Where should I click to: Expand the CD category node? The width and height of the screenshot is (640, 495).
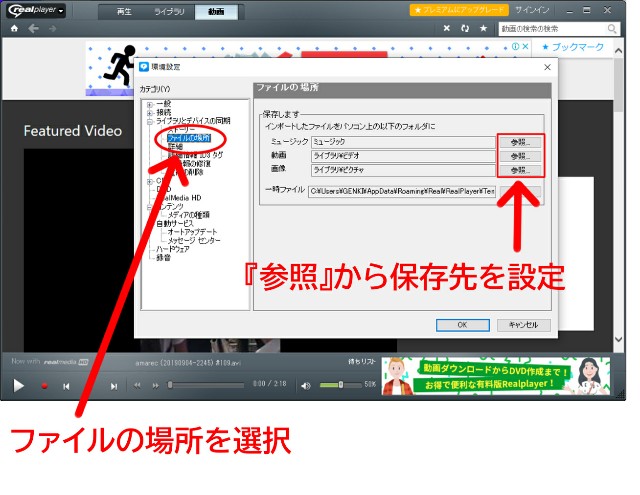pos(149,181)
